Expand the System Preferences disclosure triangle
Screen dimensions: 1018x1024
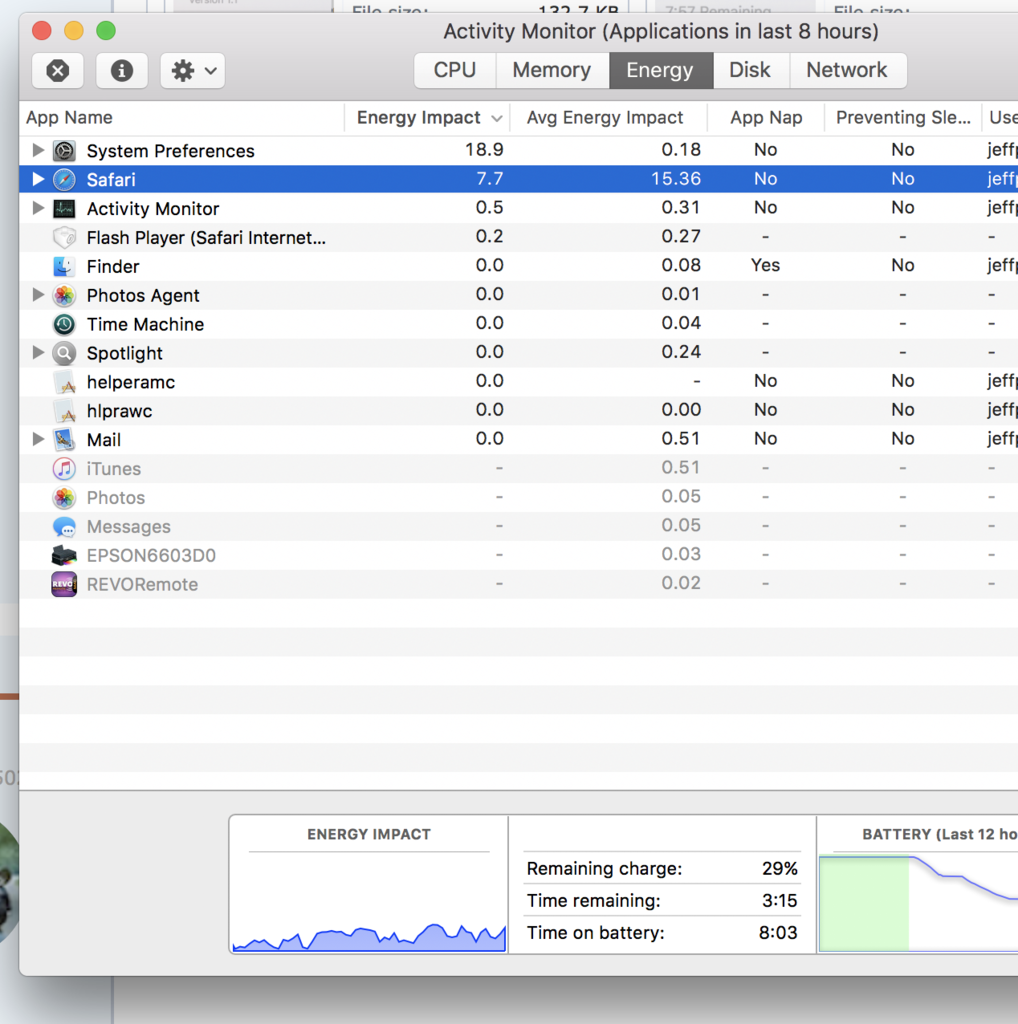(x=39, y=150)
